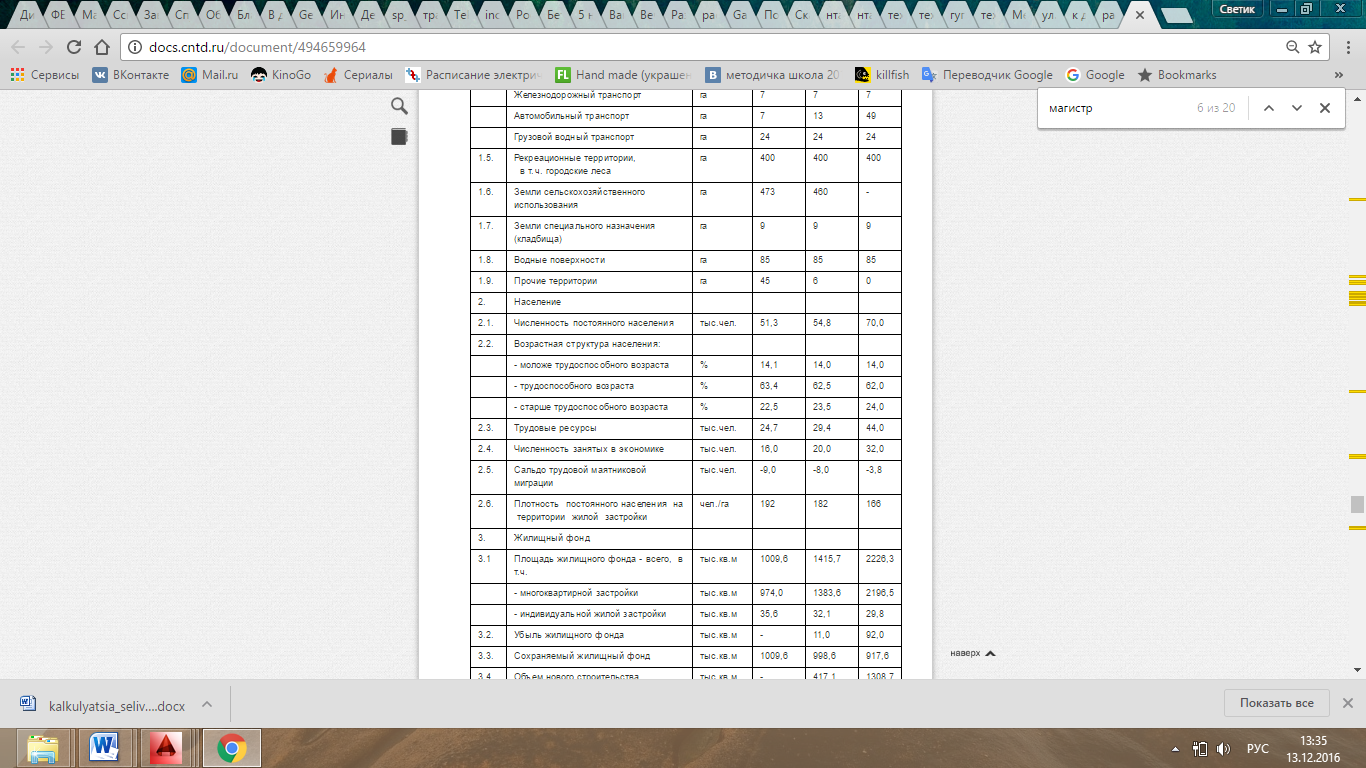Open the Hand made bookmark

coord(624,75)
